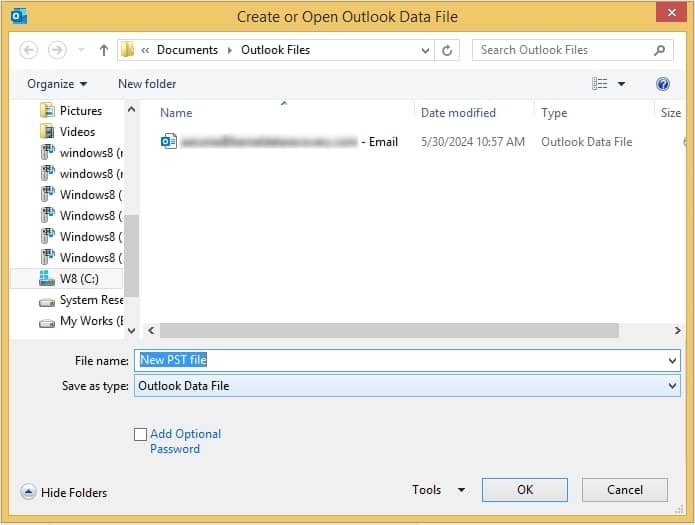The image size is (695, 525).
Task: Expand the File name dropdown
Action: point(672,360)
